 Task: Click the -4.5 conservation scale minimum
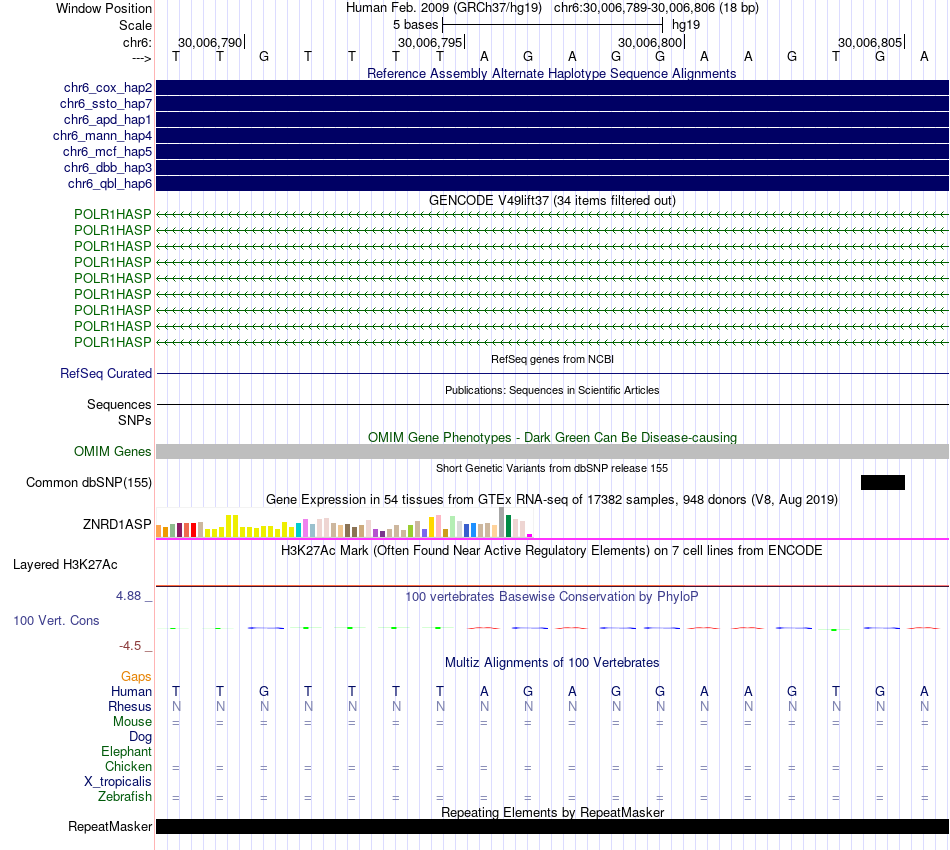coord(130,646)
